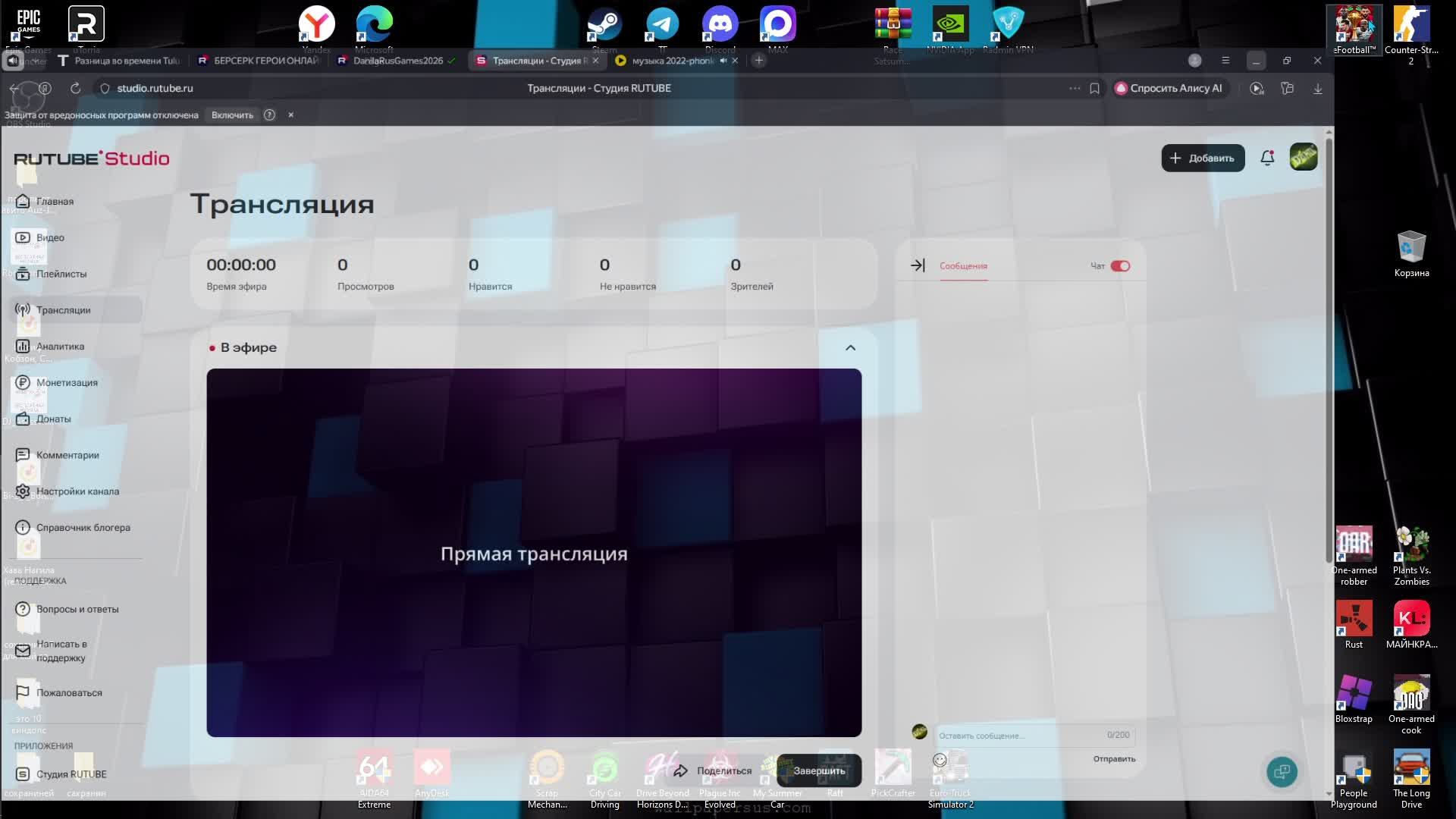Click Отправить to send the message
The height and width of the screenshot is (819, 1456).
pyautogui.click(x=1114, y=759)
